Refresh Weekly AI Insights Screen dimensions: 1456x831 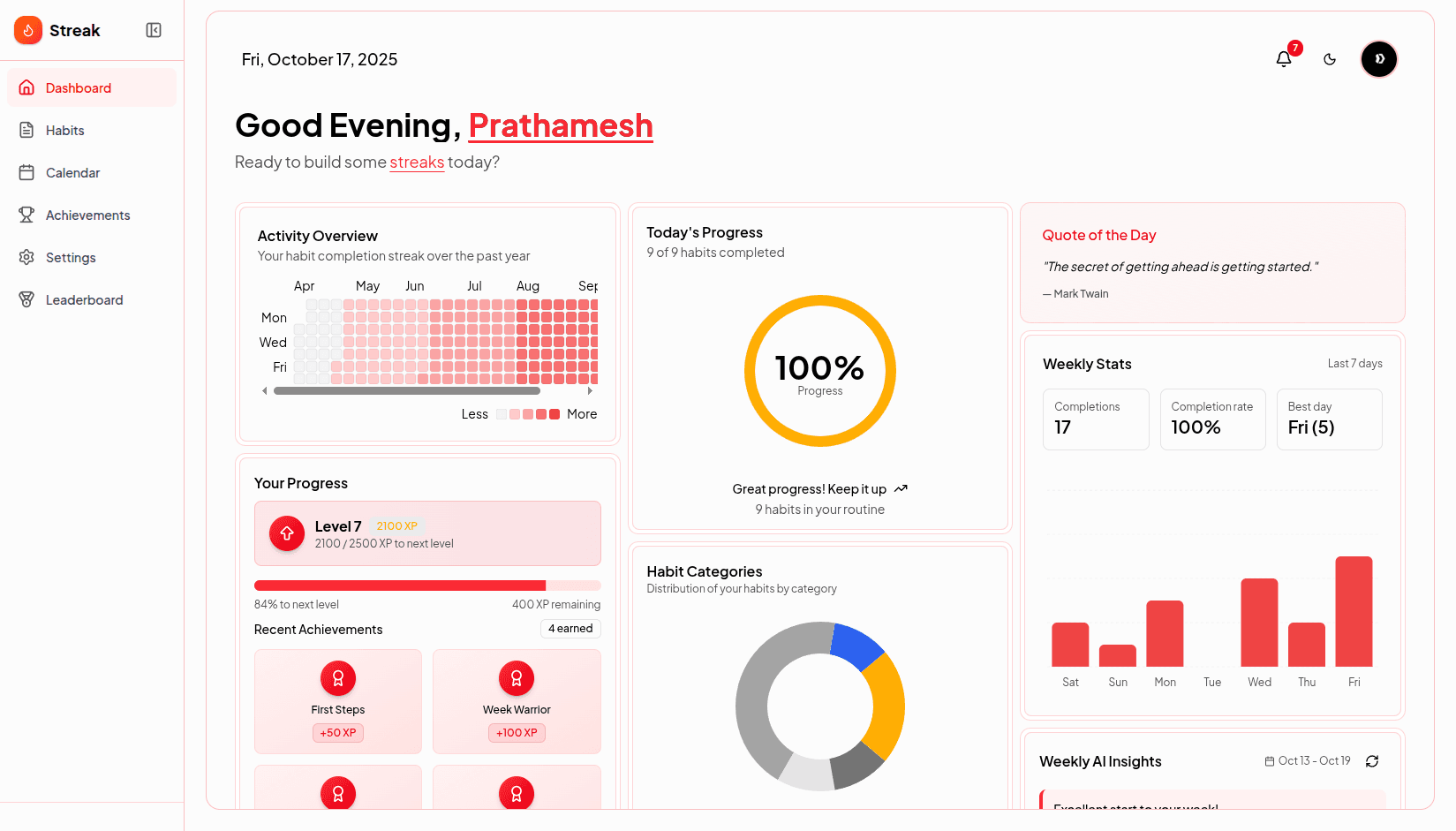1372,761
